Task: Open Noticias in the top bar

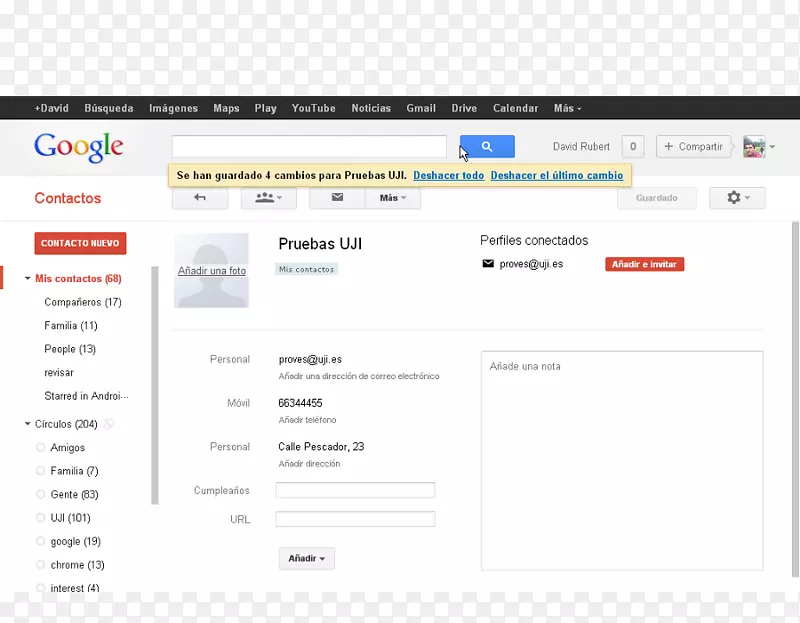Action: click(x=371, y=108)
